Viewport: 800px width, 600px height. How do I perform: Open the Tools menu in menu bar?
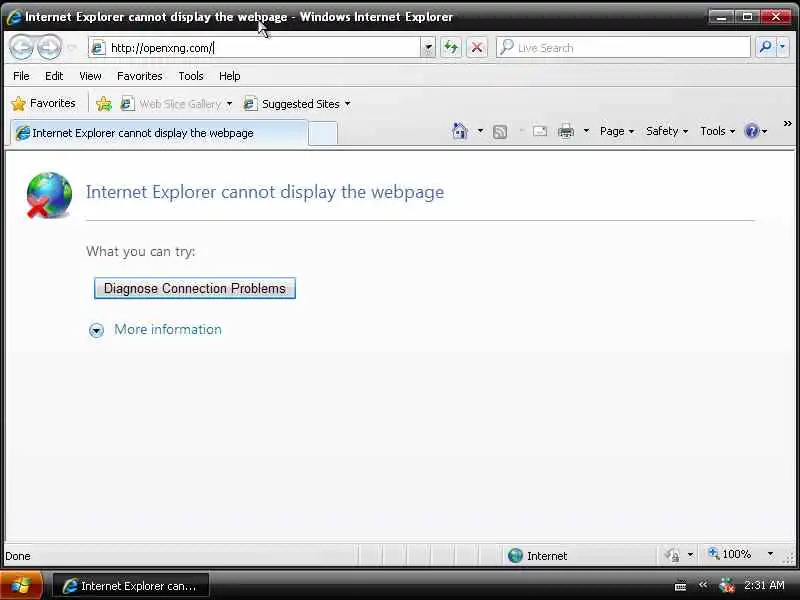191,76
